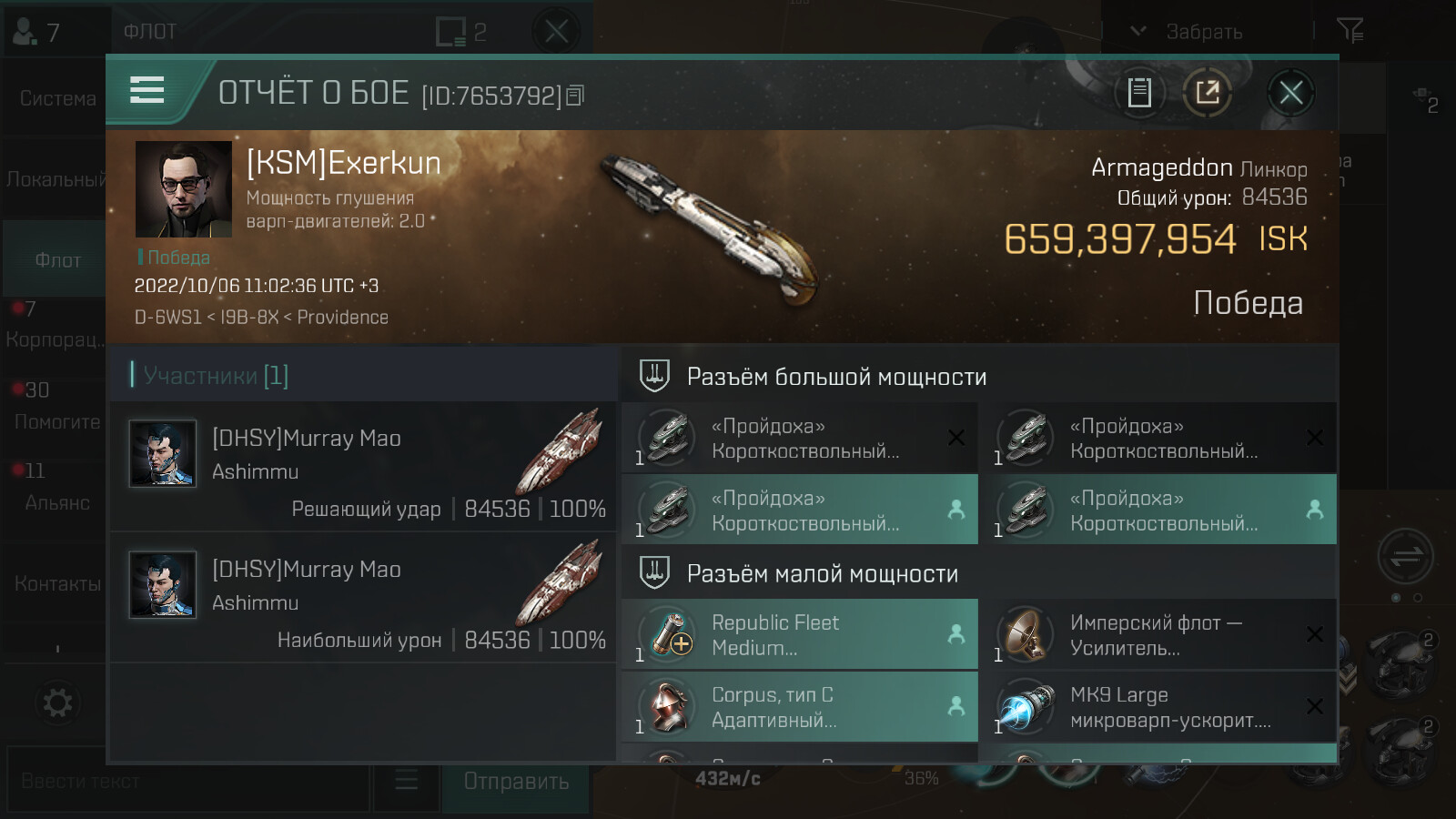Viewport: 1456px width, 819px height.
Task: Open Murray Mao final blow portrait
Action: pyautogui.click(x=163, y=453)
